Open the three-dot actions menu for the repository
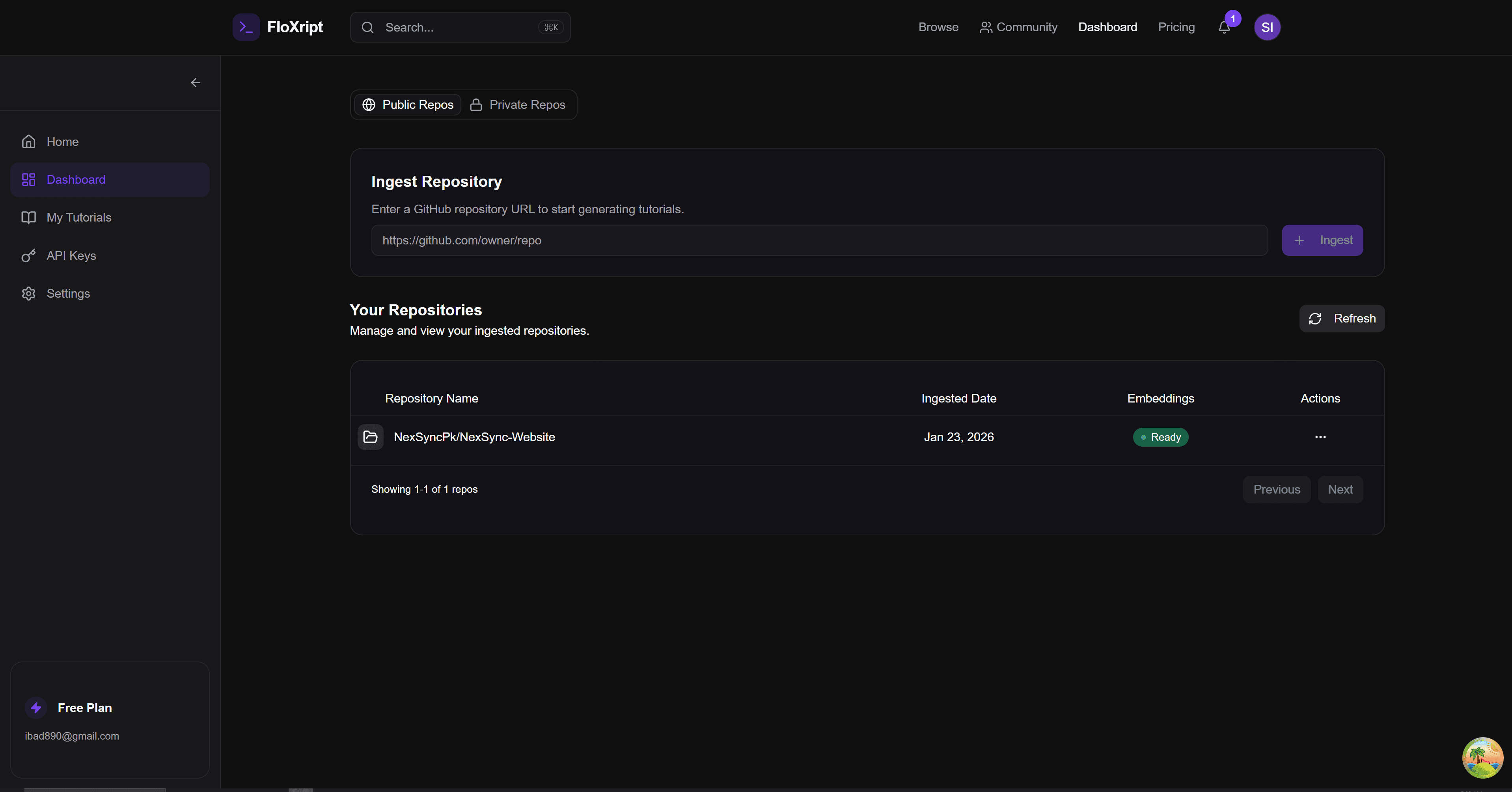 point(1320,437)
